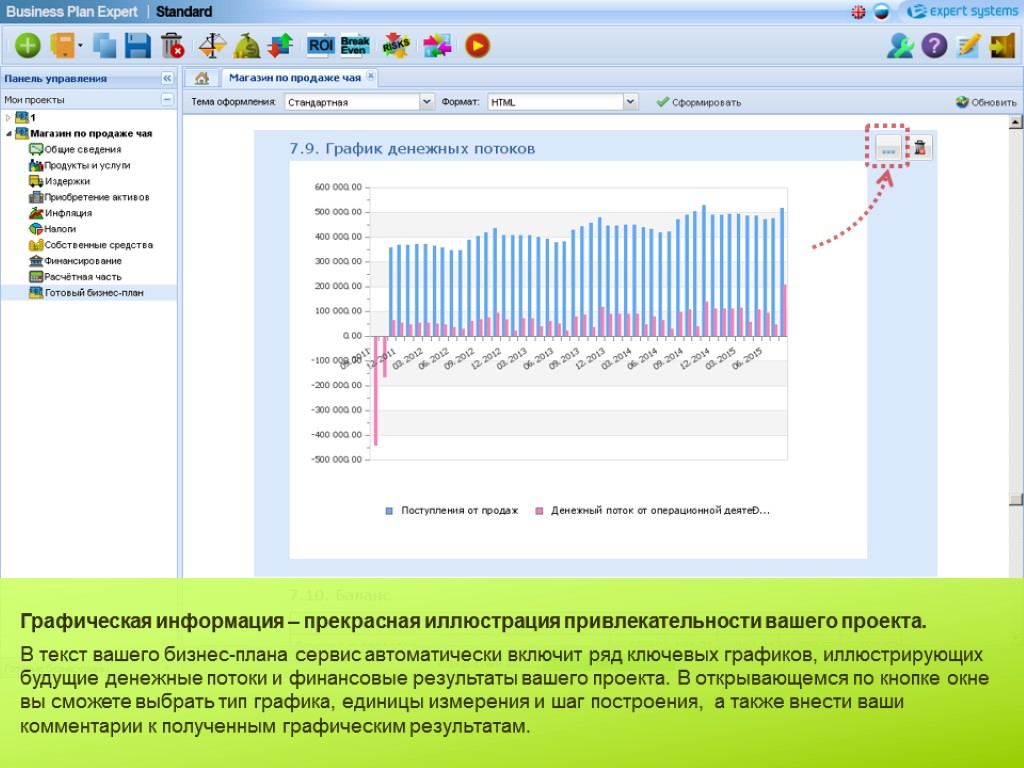
Task: Click the pencil note feedback icon
Action: coord(968,46)
